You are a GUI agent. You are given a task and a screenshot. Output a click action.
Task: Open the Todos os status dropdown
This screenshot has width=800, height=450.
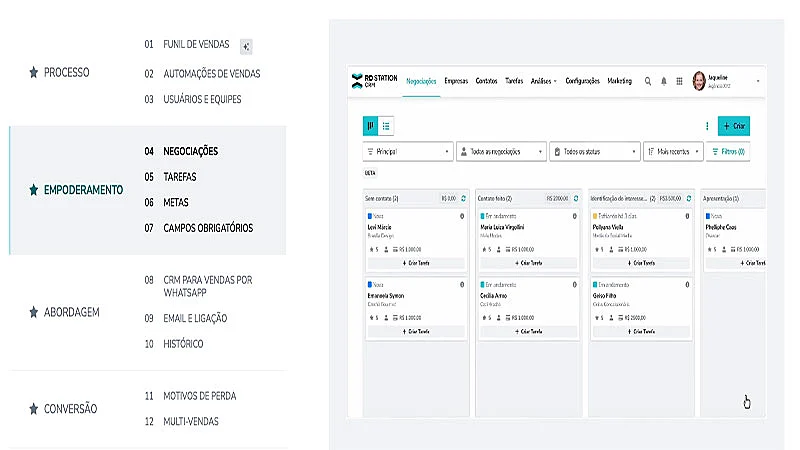coord(594,152)
